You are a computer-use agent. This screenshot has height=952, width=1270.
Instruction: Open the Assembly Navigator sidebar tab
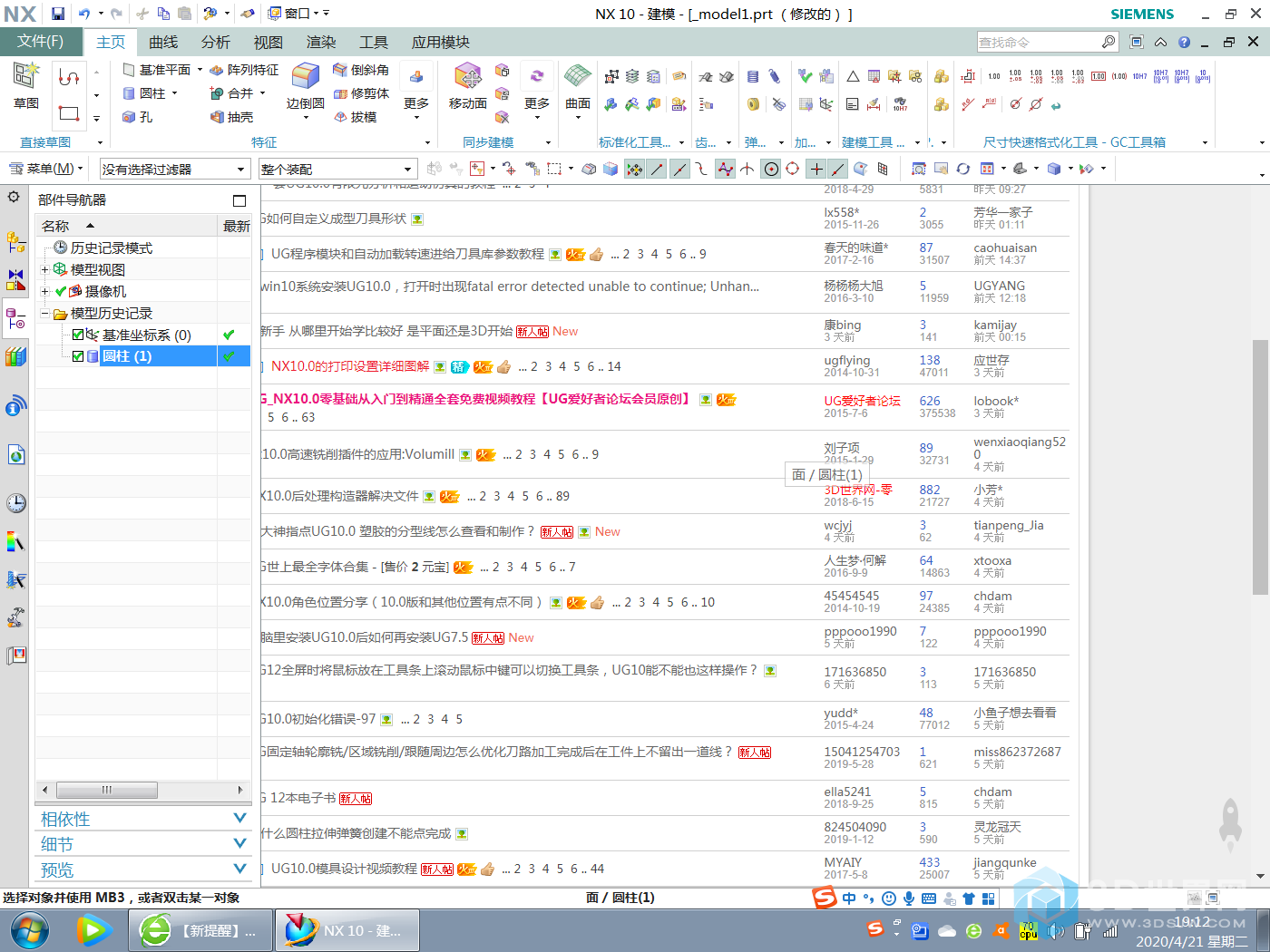[x=15, y=242]
